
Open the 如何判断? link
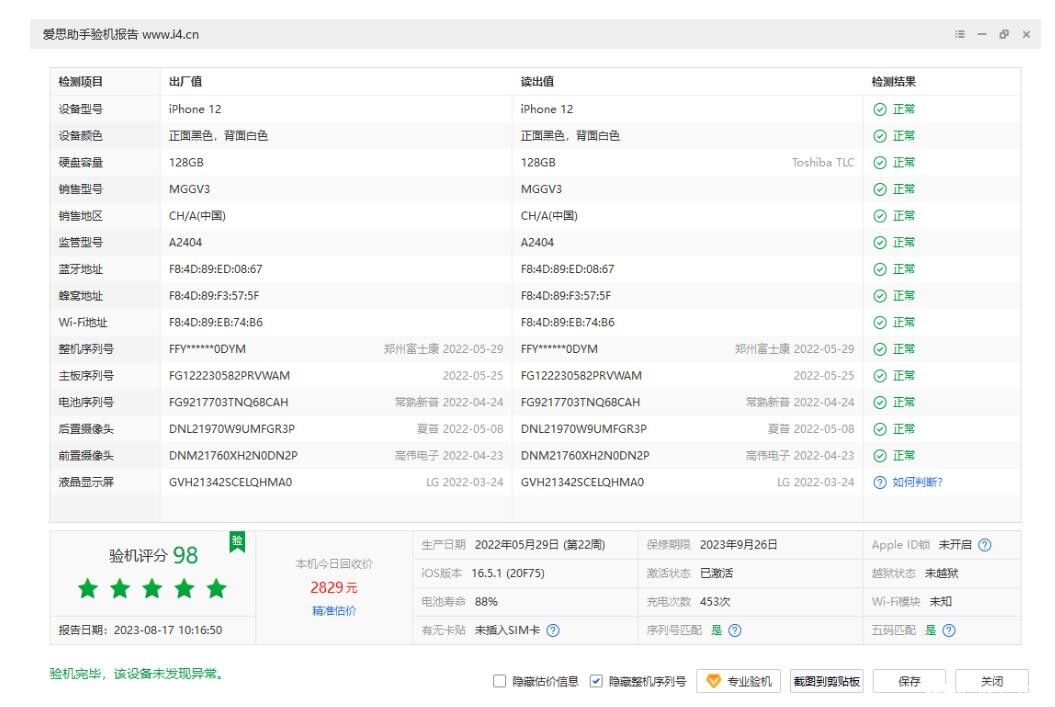coord(917,482)
